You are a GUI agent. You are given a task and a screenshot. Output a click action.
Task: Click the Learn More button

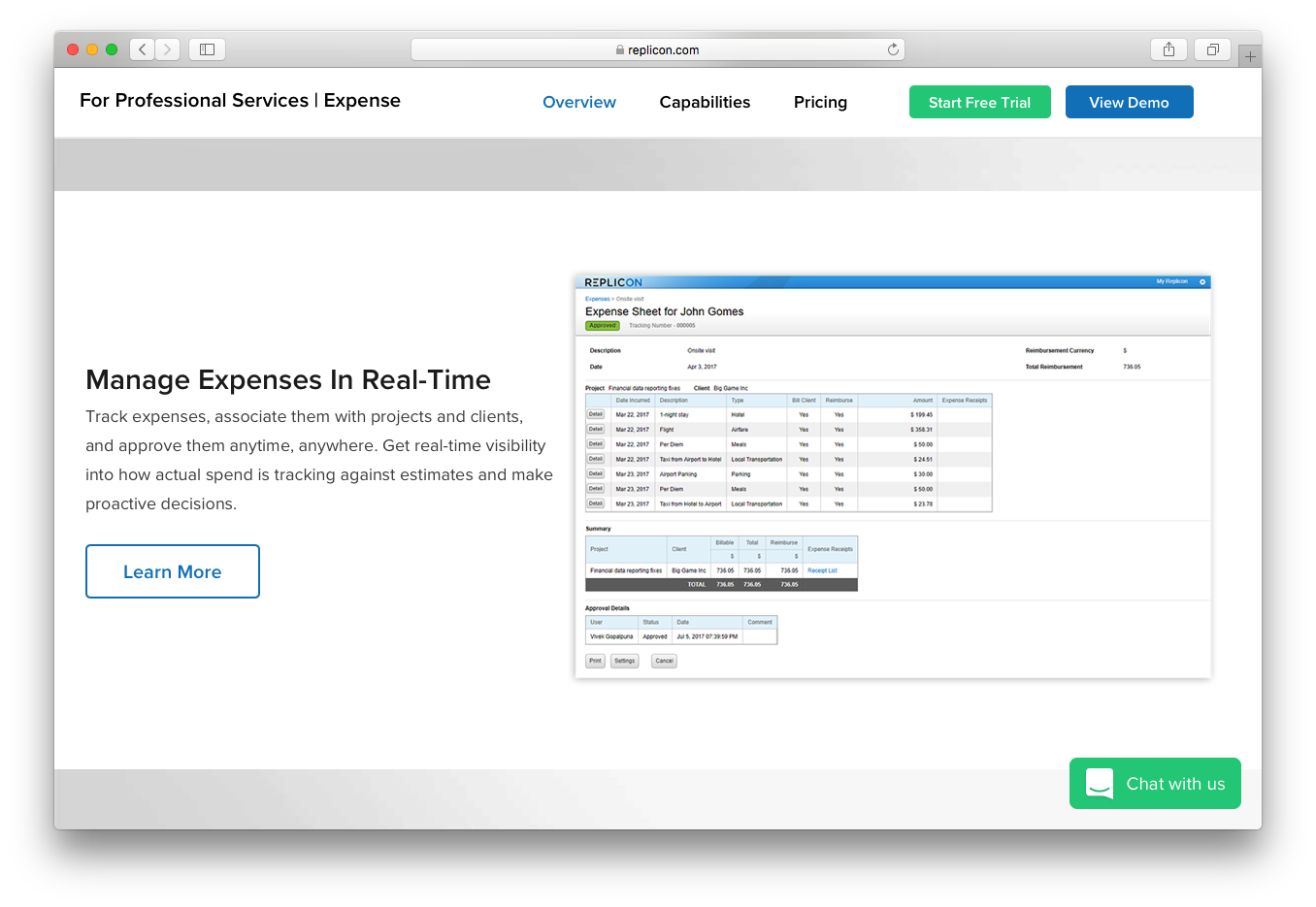click(173, 571)
